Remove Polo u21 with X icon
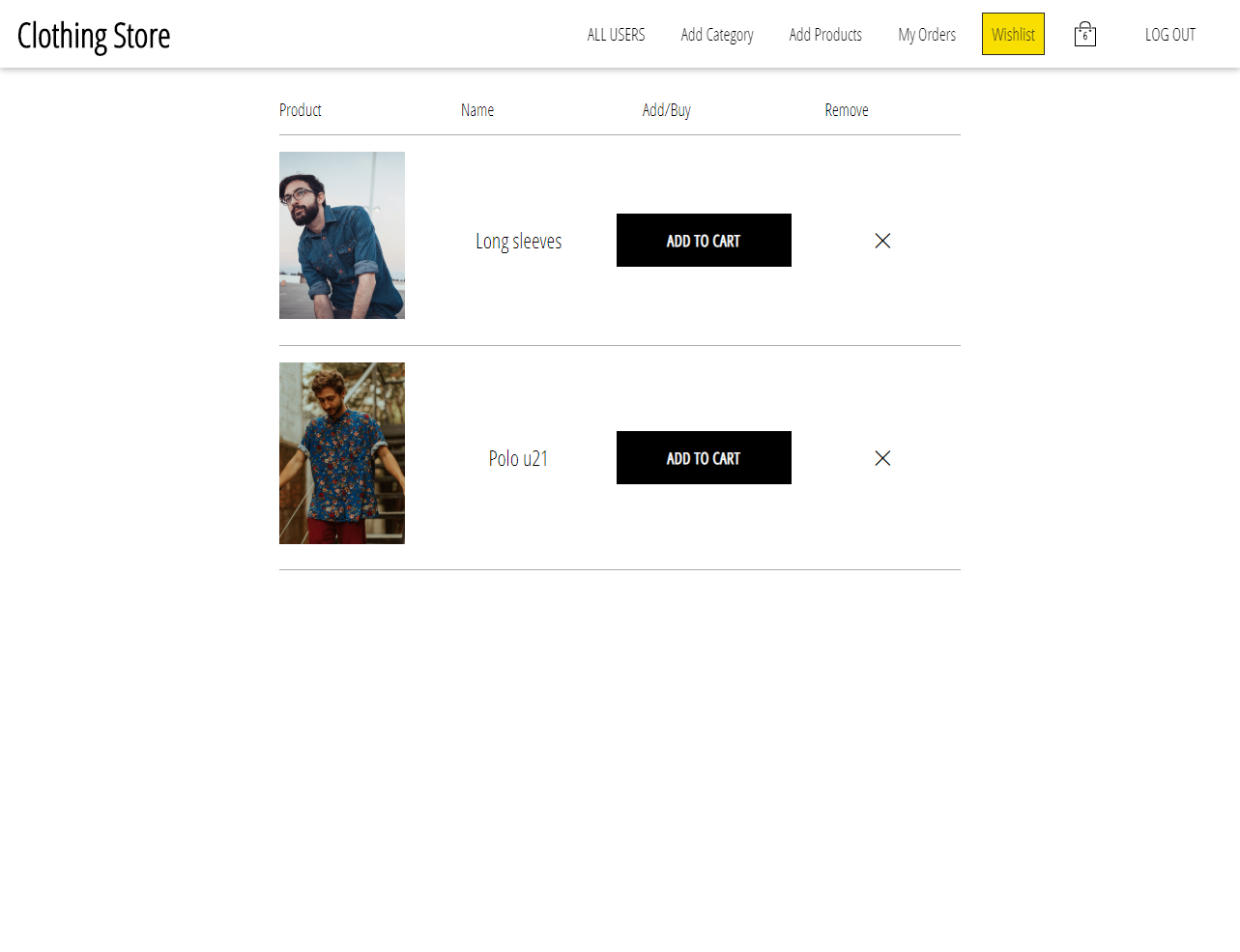This screenshot has height=952, width=1240. point(882,458)
